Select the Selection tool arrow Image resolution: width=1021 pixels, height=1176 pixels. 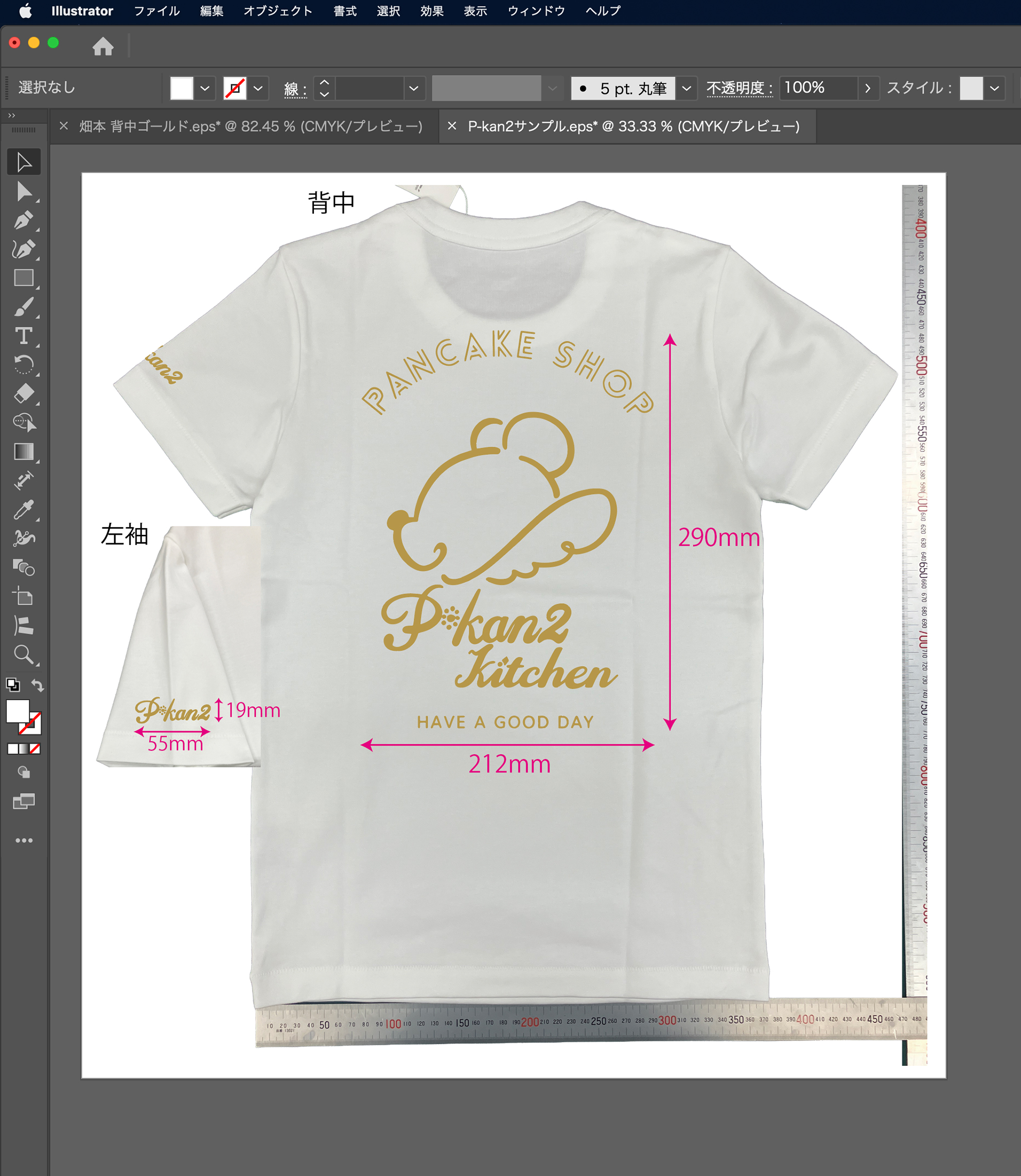[x=24, y=163]
